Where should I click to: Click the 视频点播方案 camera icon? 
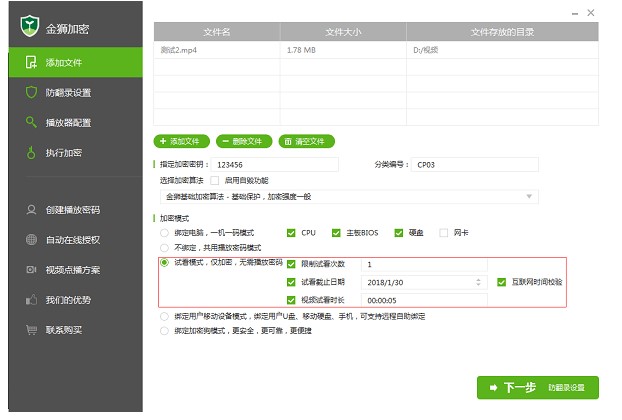point(31,270)
